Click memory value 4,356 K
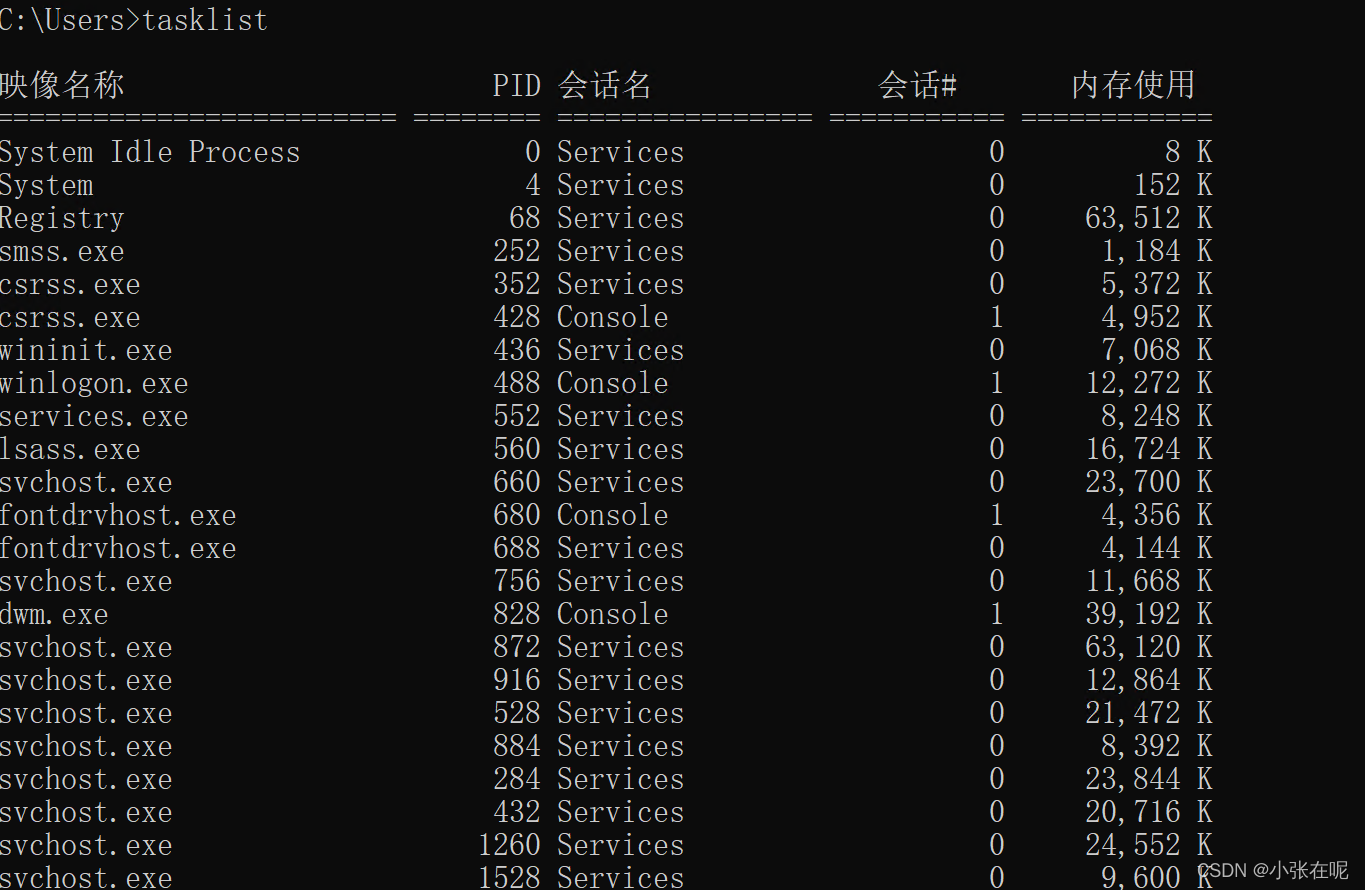 [1157, 515]
